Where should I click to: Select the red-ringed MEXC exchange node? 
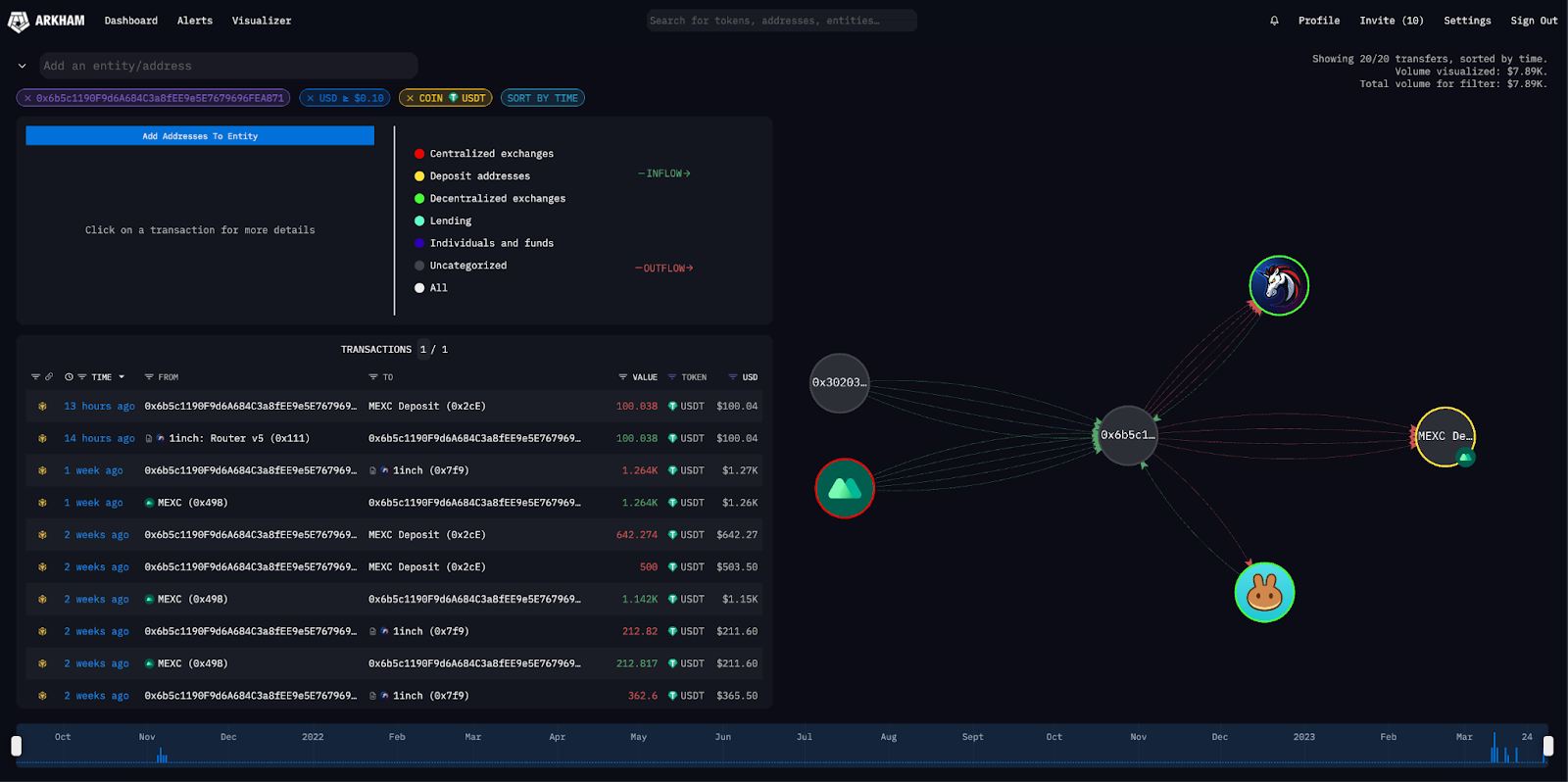844,488
